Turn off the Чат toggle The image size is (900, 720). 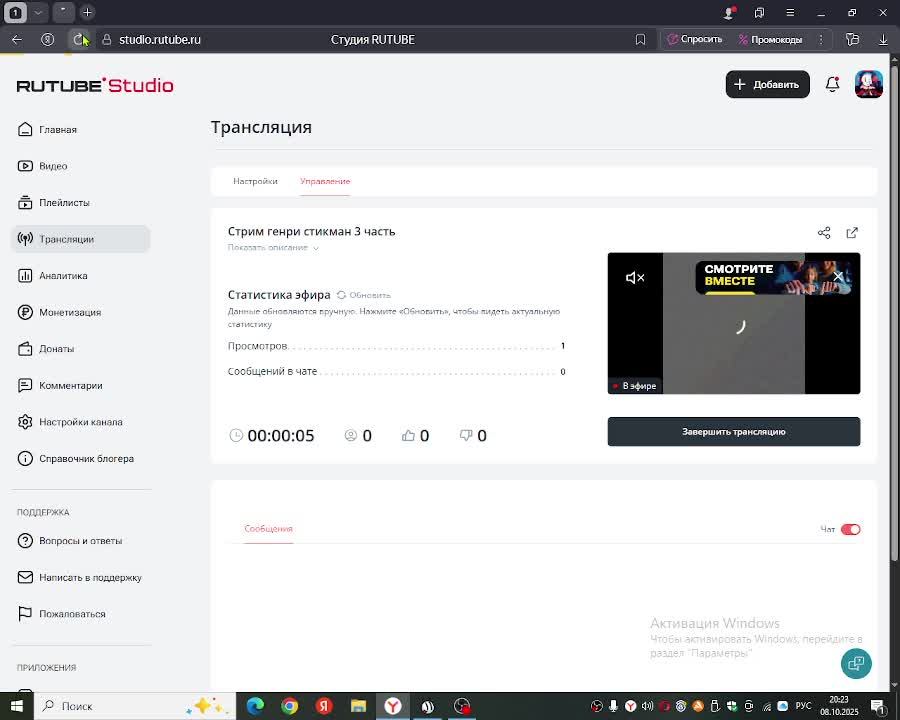click(x=850, y=529)
